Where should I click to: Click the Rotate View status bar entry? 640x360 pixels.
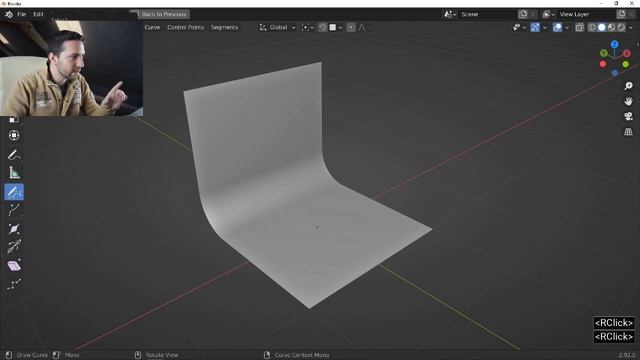click(157, 355)
